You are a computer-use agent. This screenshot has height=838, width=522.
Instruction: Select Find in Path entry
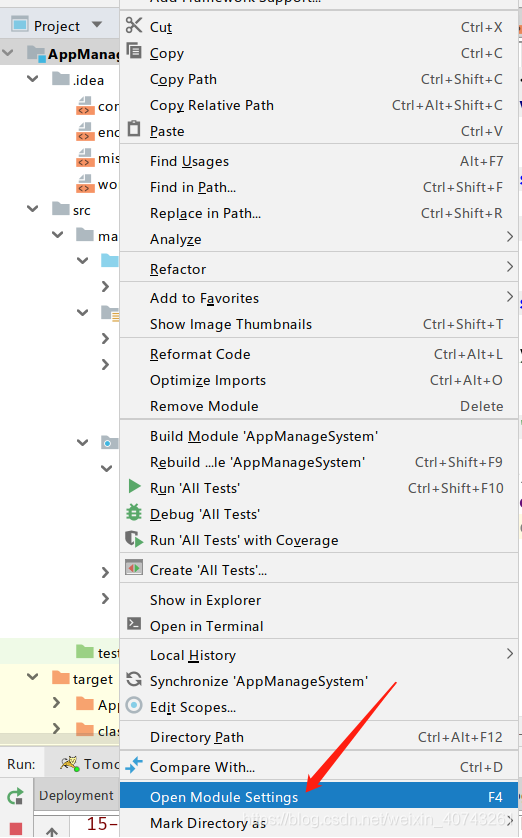point(319,188)
